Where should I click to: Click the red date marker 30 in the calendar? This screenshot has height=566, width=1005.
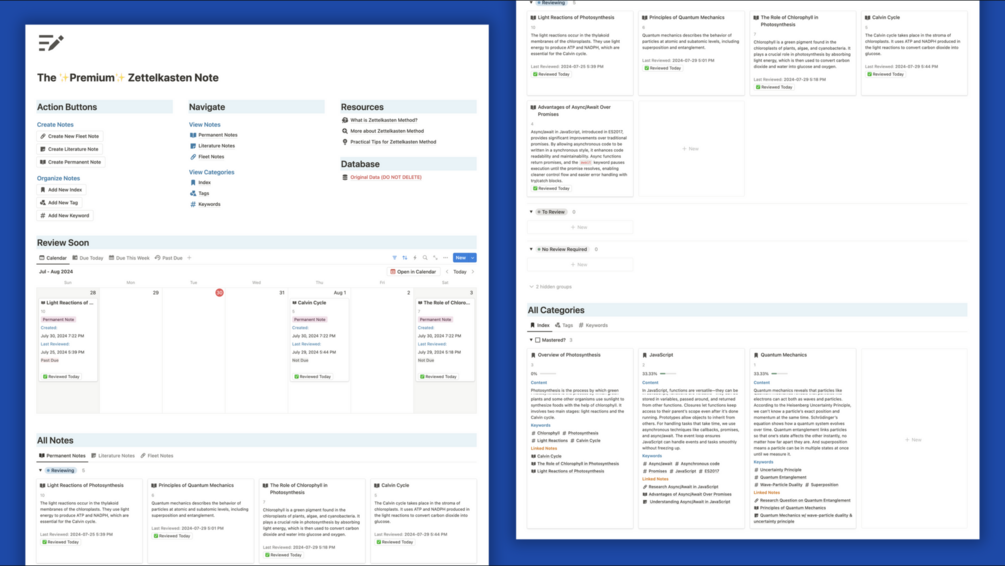click(x=219, y=292)
